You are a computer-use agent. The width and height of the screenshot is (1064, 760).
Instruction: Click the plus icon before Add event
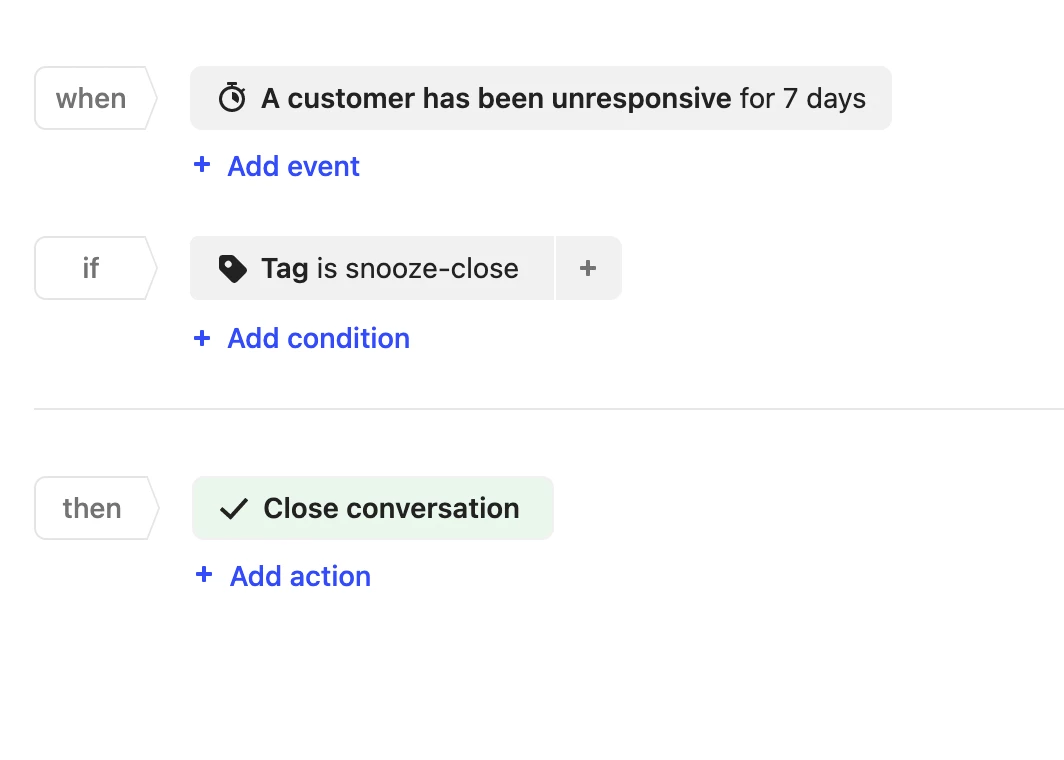tap(202, 164)
